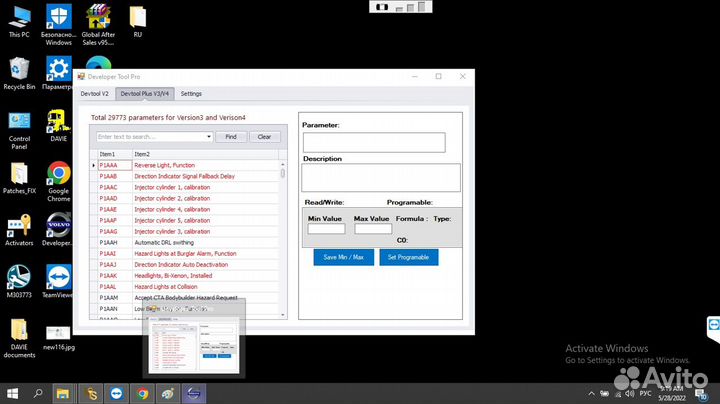Open the Параметры settings gear icon

click(x=58, y=73)
